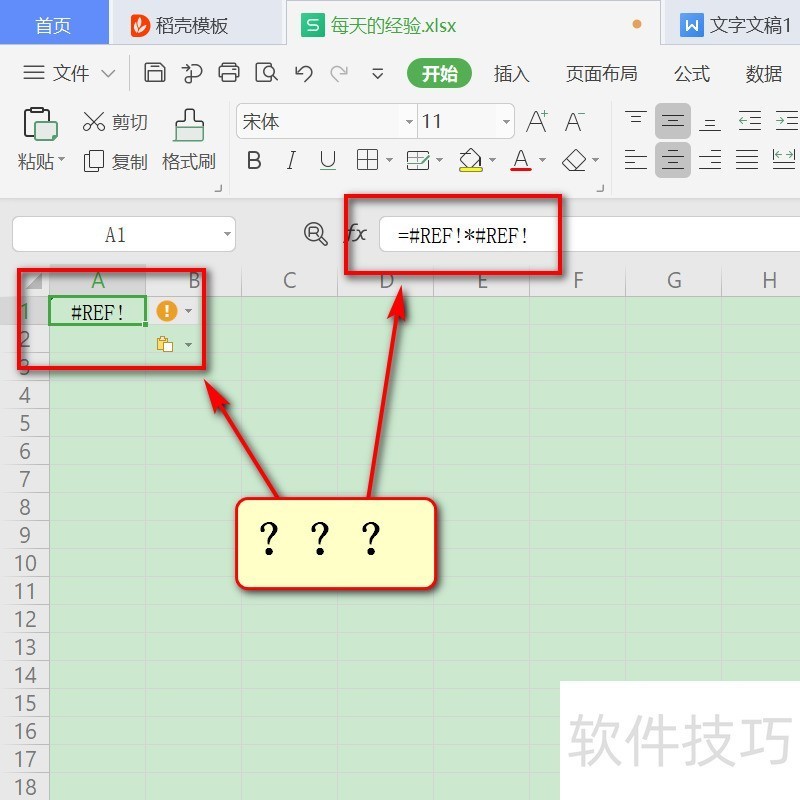The image size is (800, 800).
Task: Toggle Bold formatting
Action: (254, 161)
